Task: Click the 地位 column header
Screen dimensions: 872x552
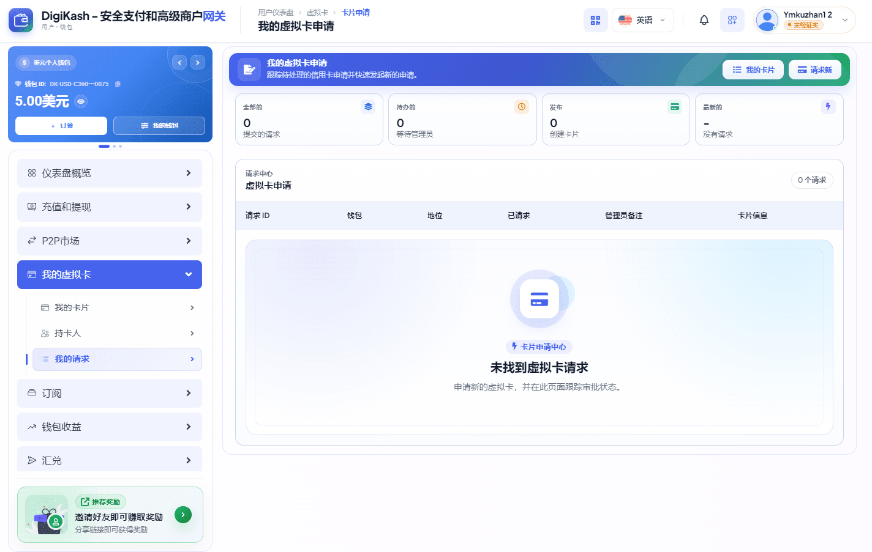Action: (x=435, y=216)
